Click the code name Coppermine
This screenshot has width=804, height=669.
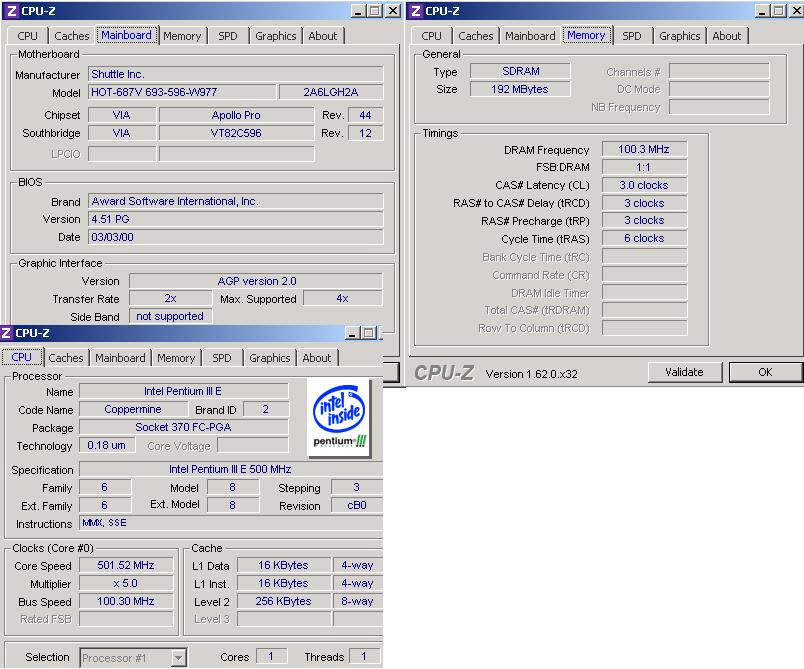pyautogui.click(x=133, y=410)
